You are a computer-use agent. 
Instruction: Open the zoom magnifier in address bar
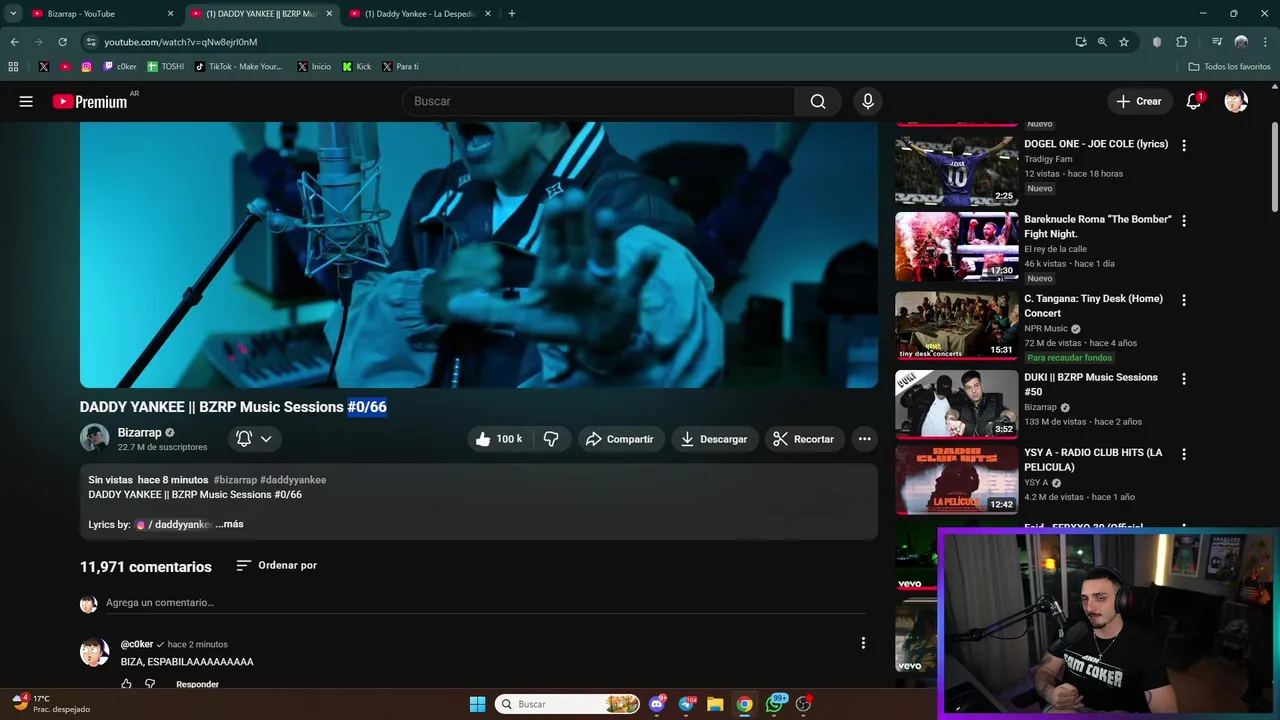click(1102, 42)
